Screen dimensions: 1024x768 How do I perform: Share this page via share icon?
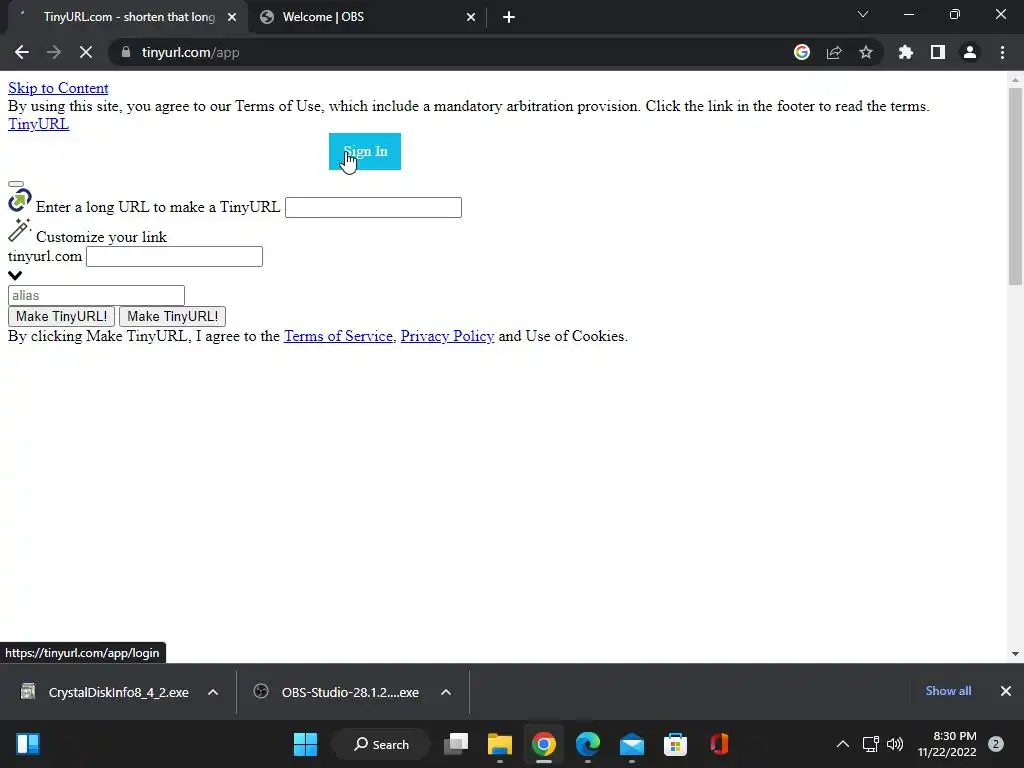(834, 52)
